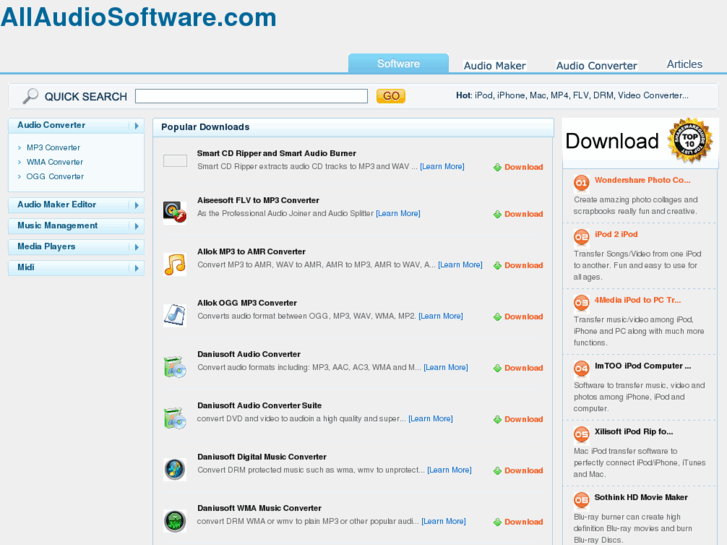The image size is (727, 545).
Task: Open the Smart CD Ripper and Smart Audio Burner title
Action: 276,154
